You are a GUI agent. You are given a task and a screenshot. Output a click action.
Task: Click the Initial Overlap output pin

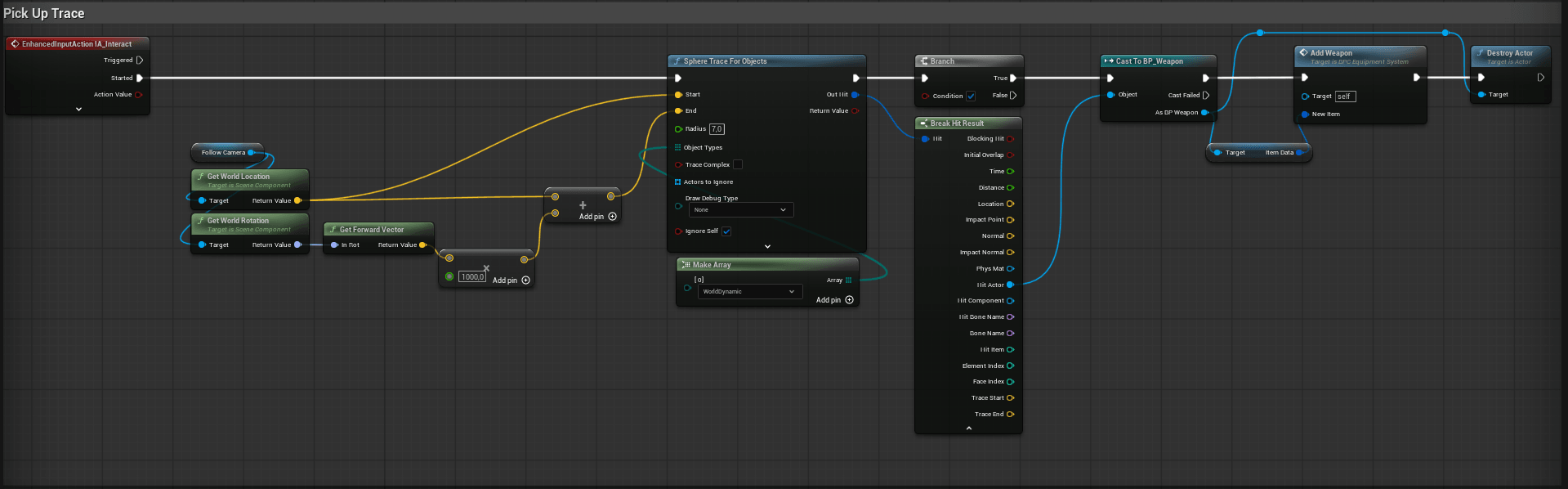click(1010, 155)
